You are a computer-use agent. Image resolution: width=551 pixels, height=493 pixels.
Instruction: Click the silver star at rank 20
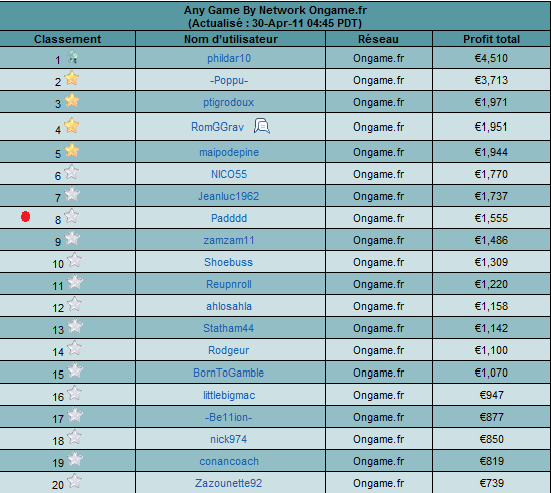(x=74, y=481)
